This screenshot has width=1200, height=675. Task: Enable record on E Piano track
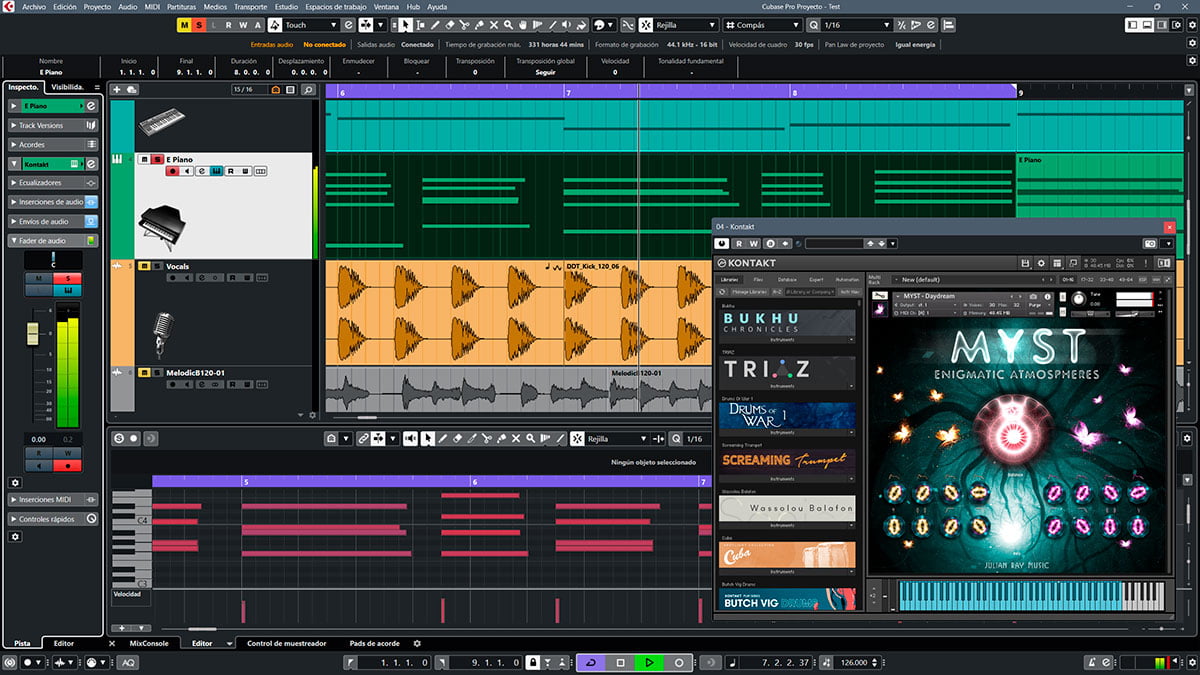pos(173,171)
